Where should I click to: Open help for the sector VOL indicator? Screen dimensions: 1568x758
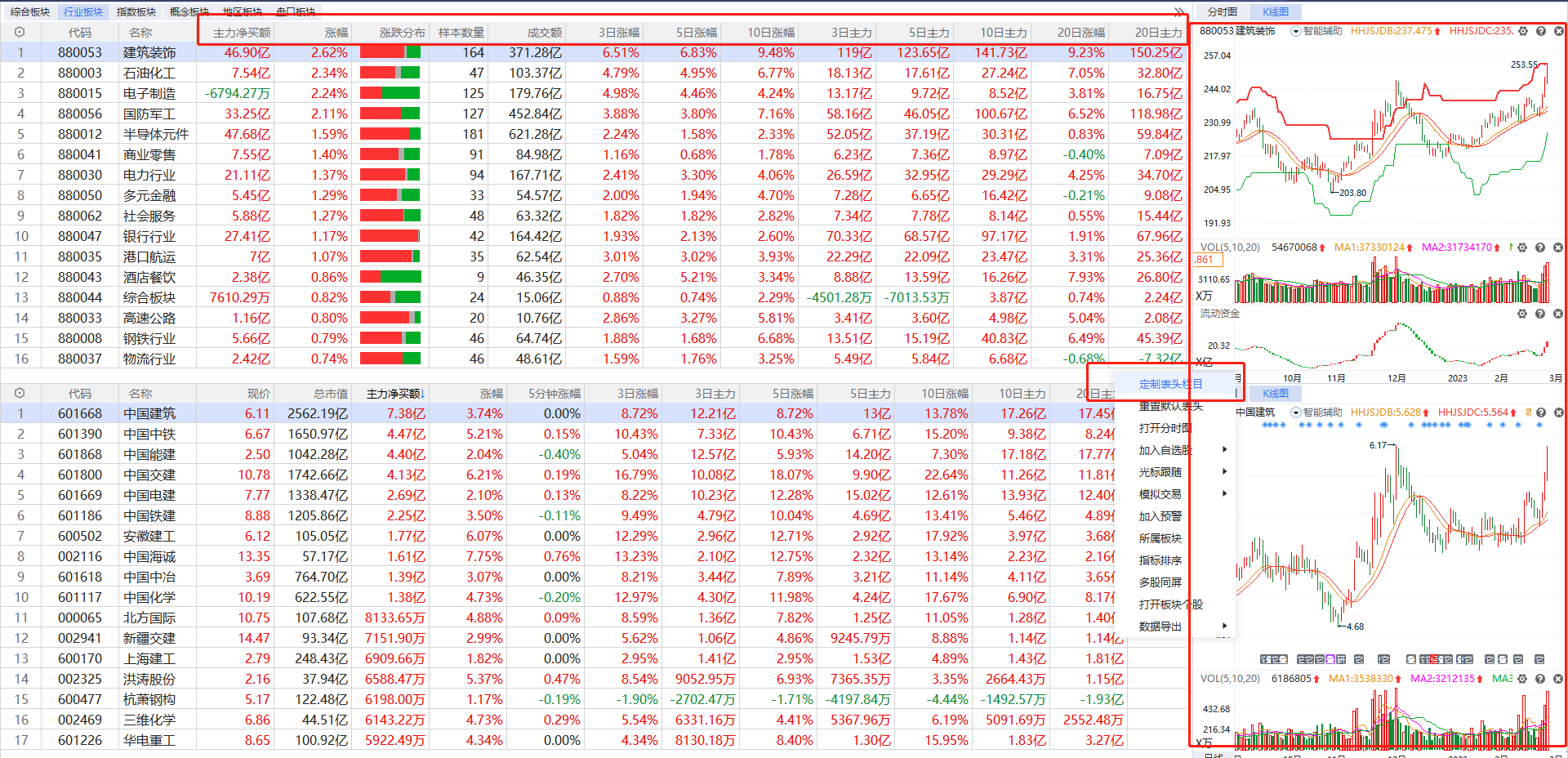click(x=1540, y=247)
